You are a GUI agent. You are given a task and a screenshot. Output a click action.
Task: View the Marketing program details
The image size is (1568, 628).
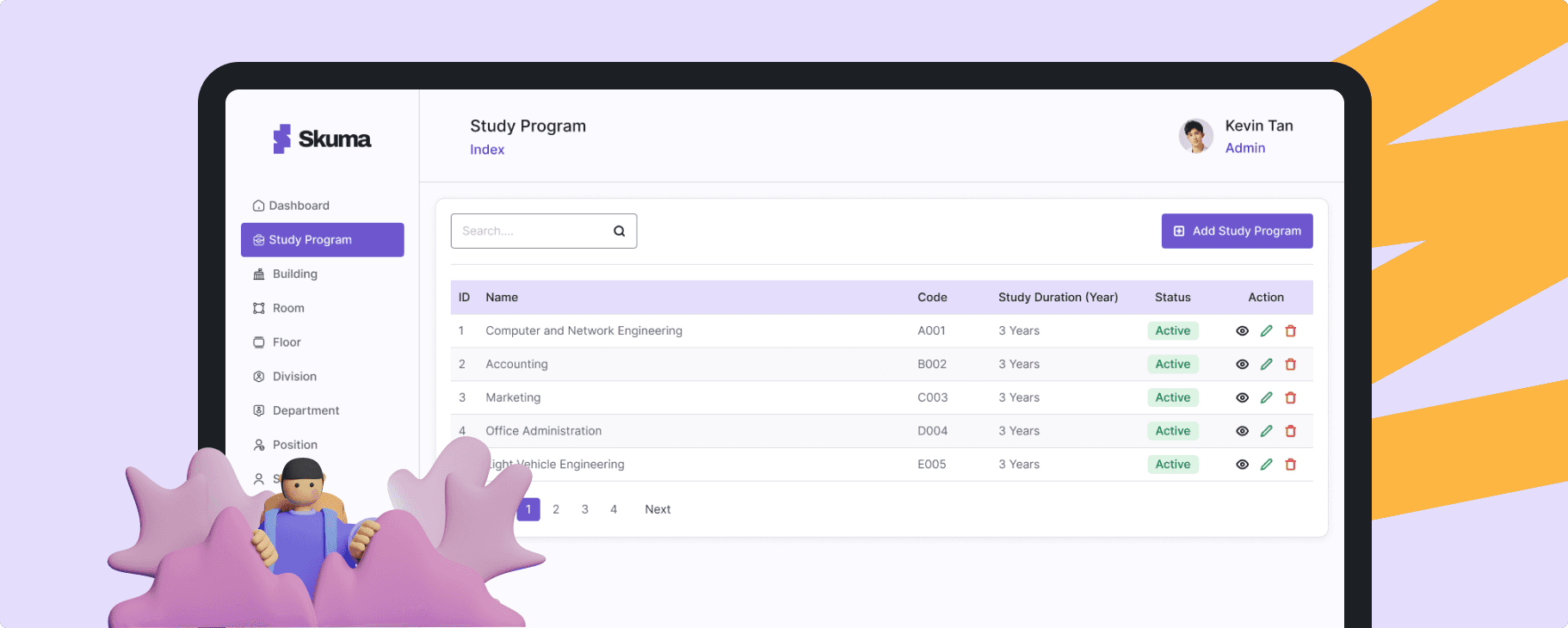click(1242, 397)
